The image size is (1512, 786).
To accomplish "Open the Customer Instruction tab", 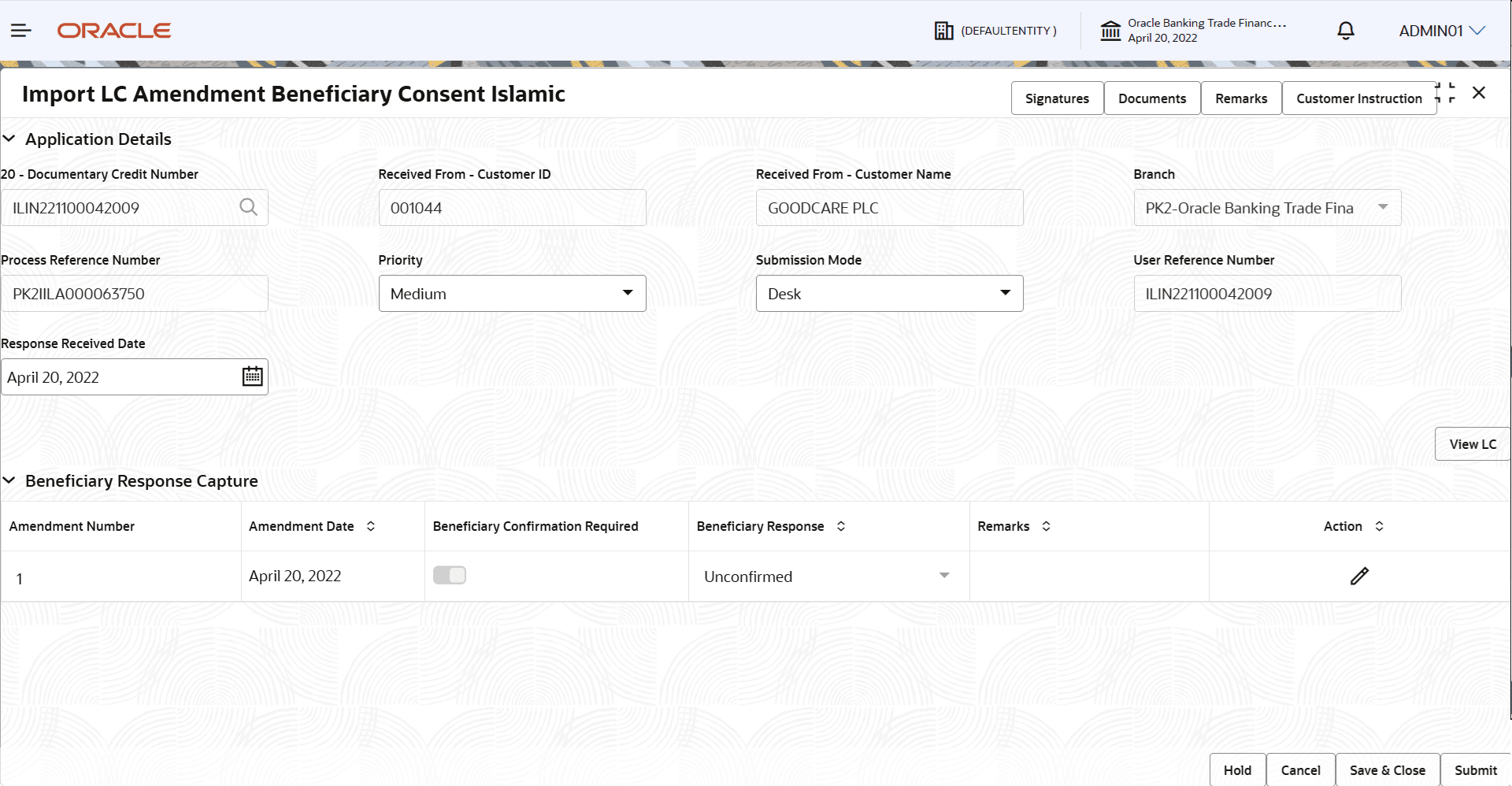I will 1359,98.
